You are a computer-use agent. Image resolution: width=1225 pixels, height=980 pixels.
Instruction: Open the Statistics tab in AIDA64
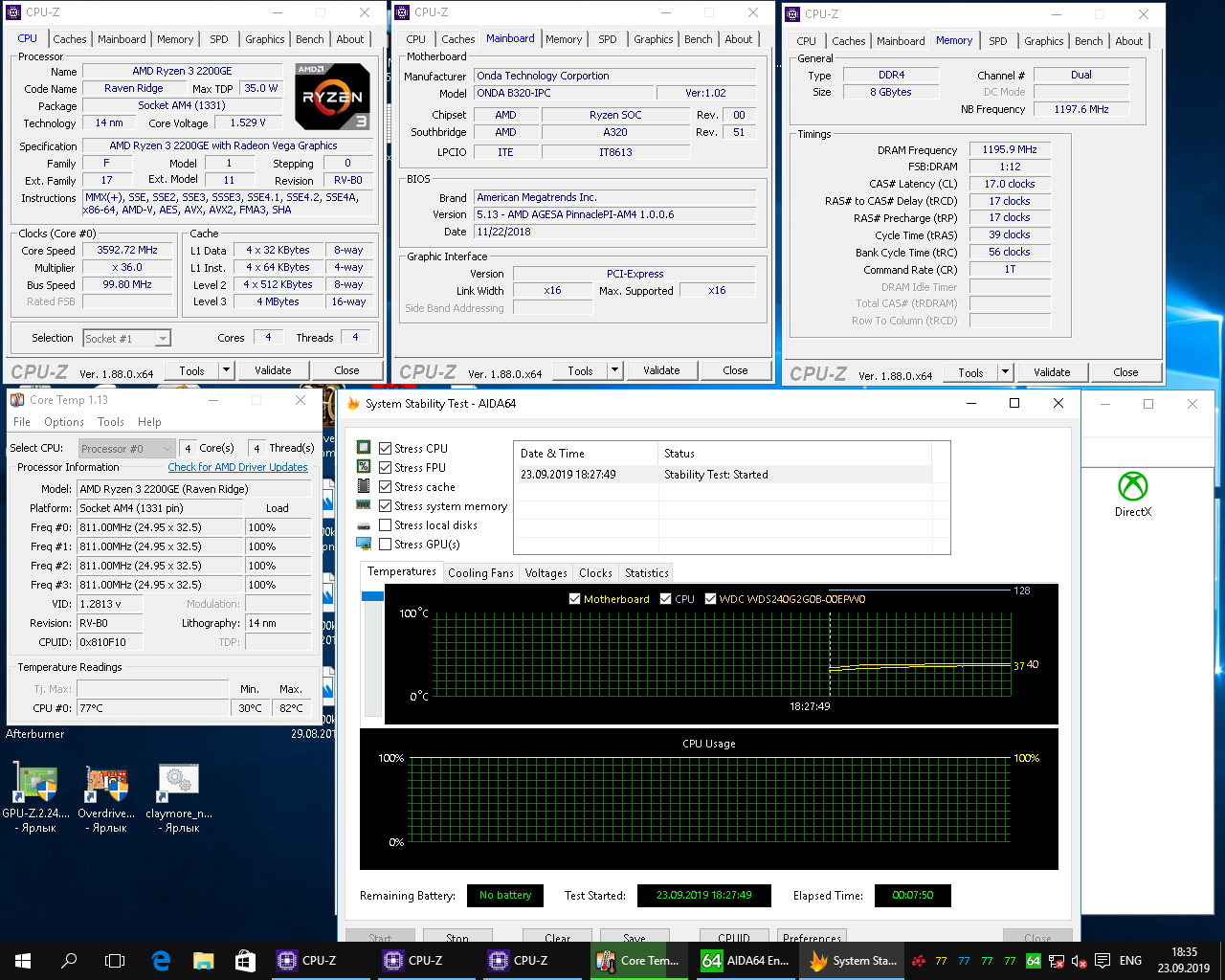[x=647, y=573]
